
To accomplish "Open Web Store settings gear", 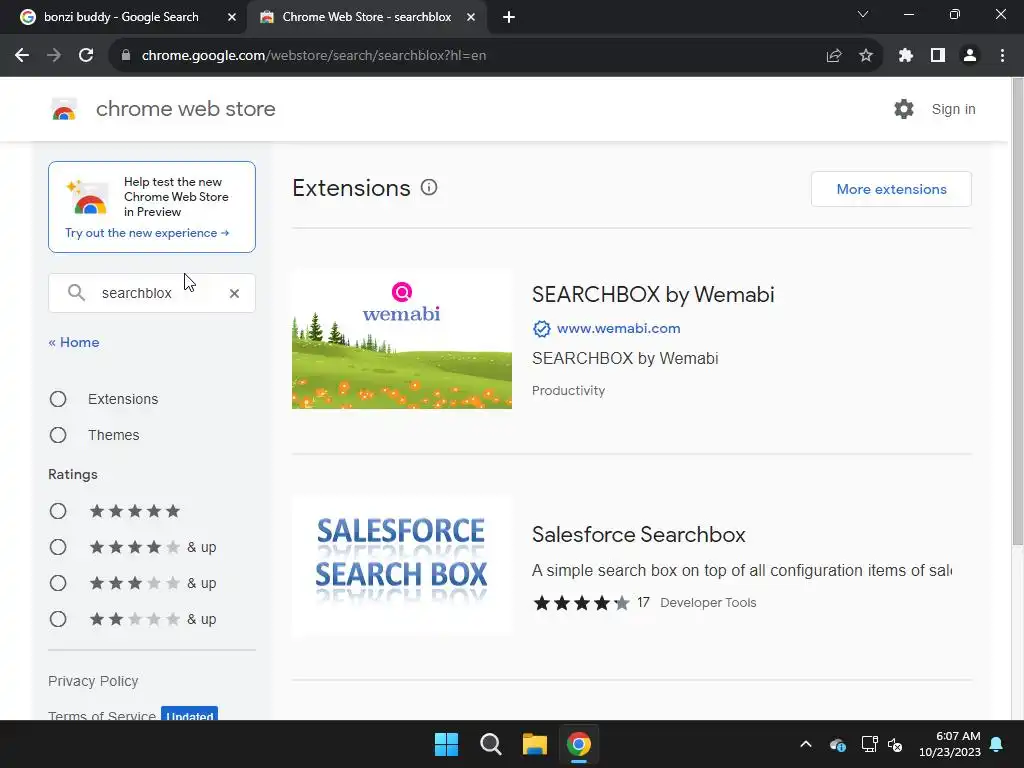I will 904,109.
